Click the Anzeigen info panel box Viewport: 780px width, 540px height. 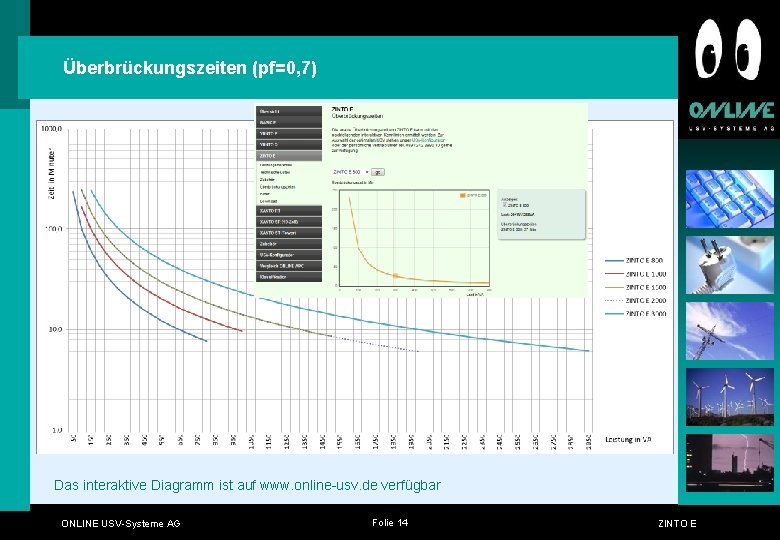click(541, 214)
